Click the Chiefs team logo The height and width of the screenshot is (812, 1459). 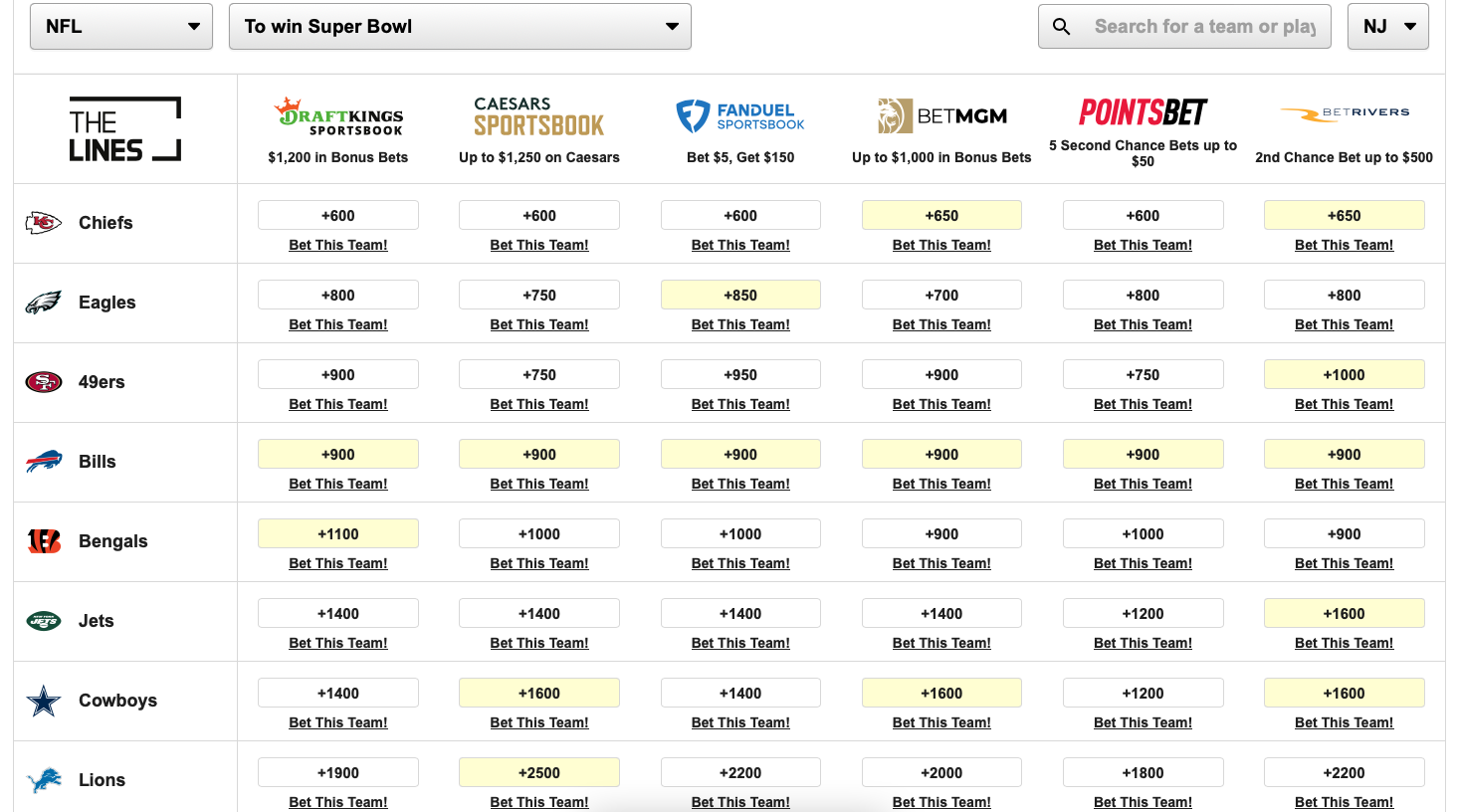coord(44,223)
